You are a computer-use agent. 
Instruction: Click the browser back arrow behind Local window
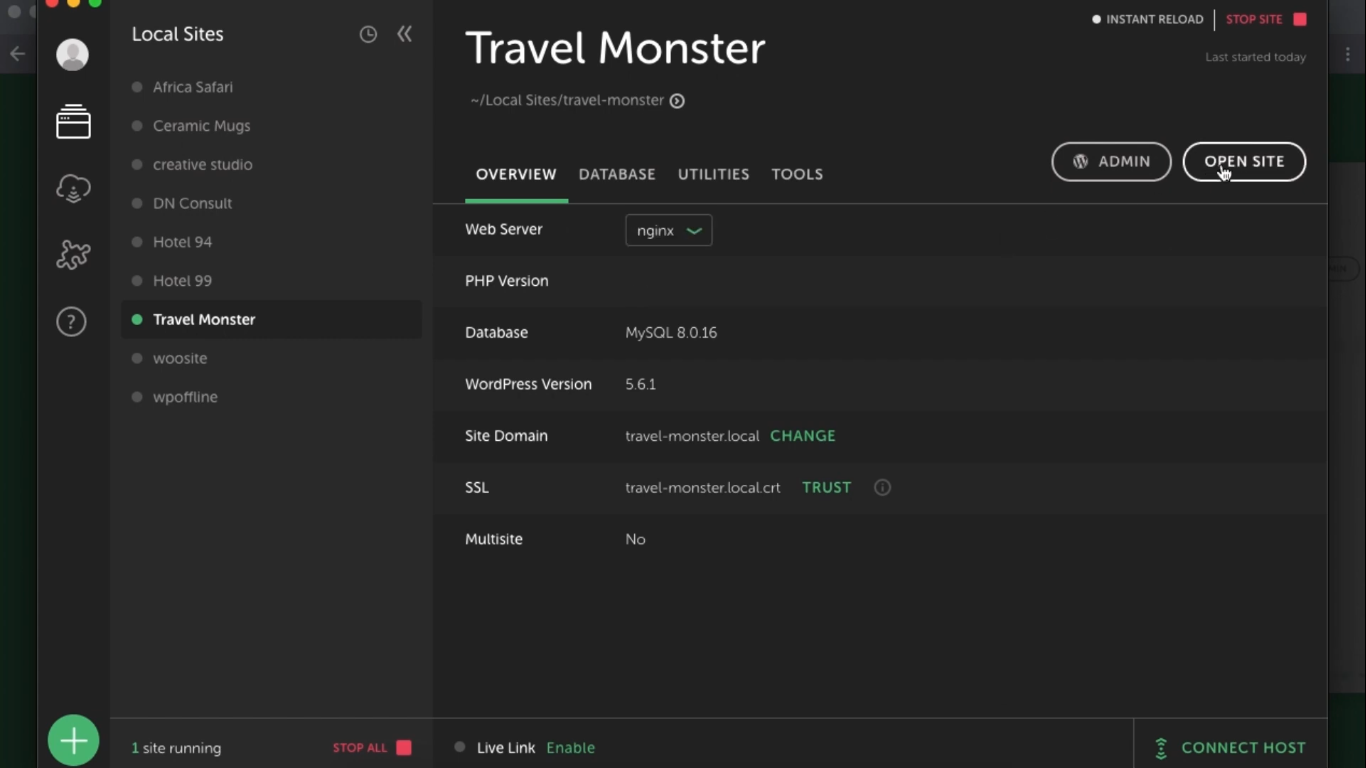pyautogui.click(x=17, y=54)
